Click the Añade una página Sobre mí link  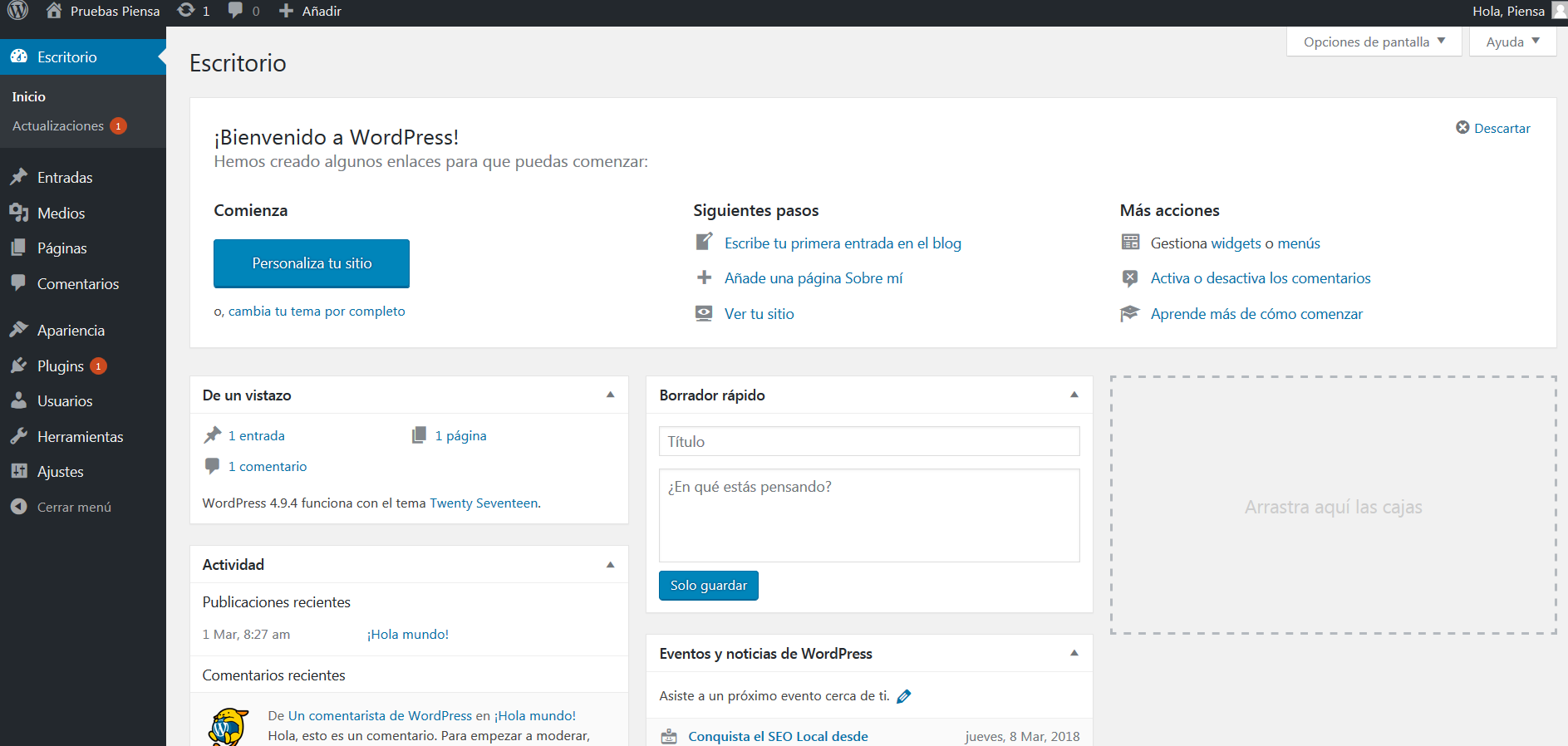813,278
